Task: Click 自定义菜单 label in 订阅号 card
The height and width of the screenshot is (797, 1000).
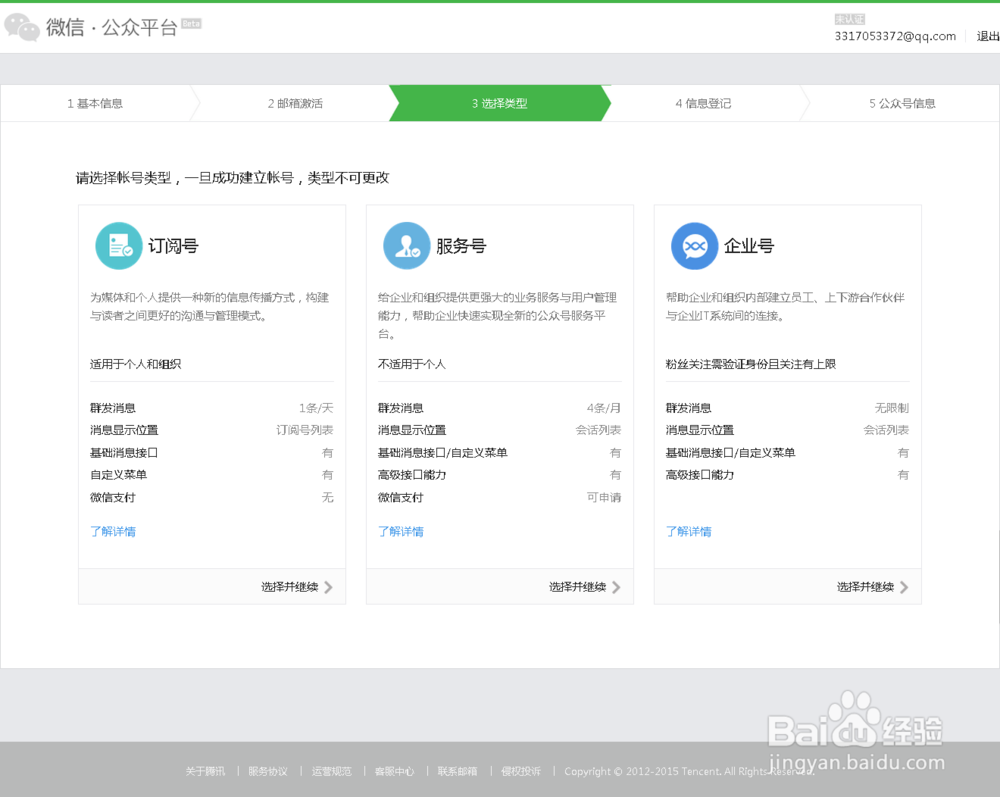Action: point(118,475)
